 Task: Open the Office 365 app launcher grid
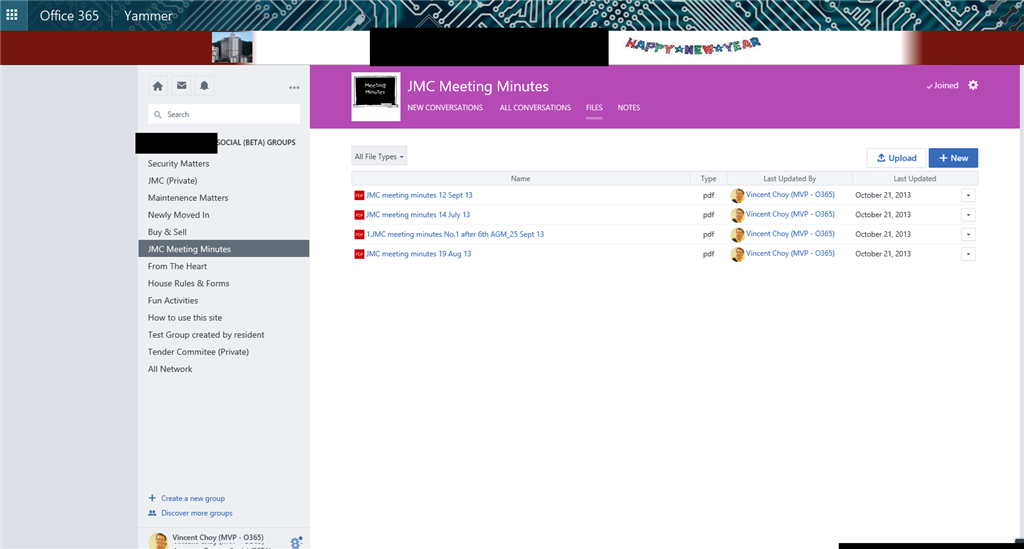click(12, 14)
